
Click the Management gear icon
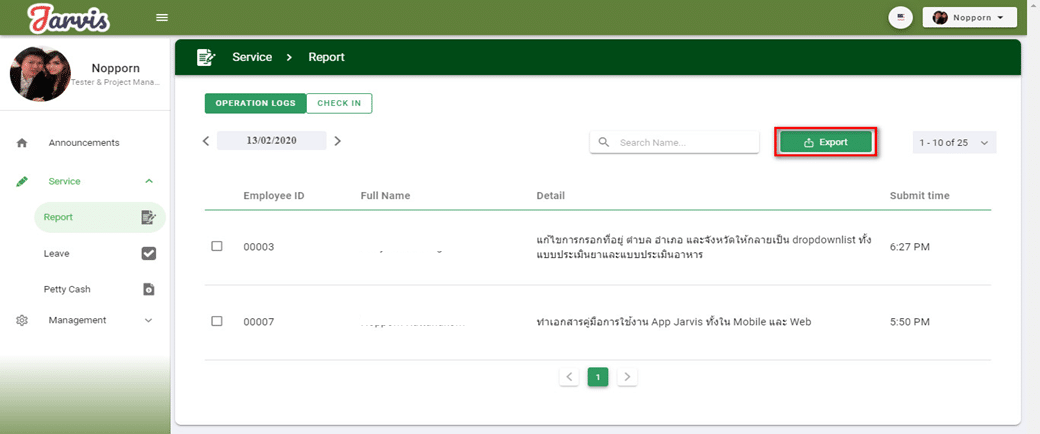click(x=22, y=321)
